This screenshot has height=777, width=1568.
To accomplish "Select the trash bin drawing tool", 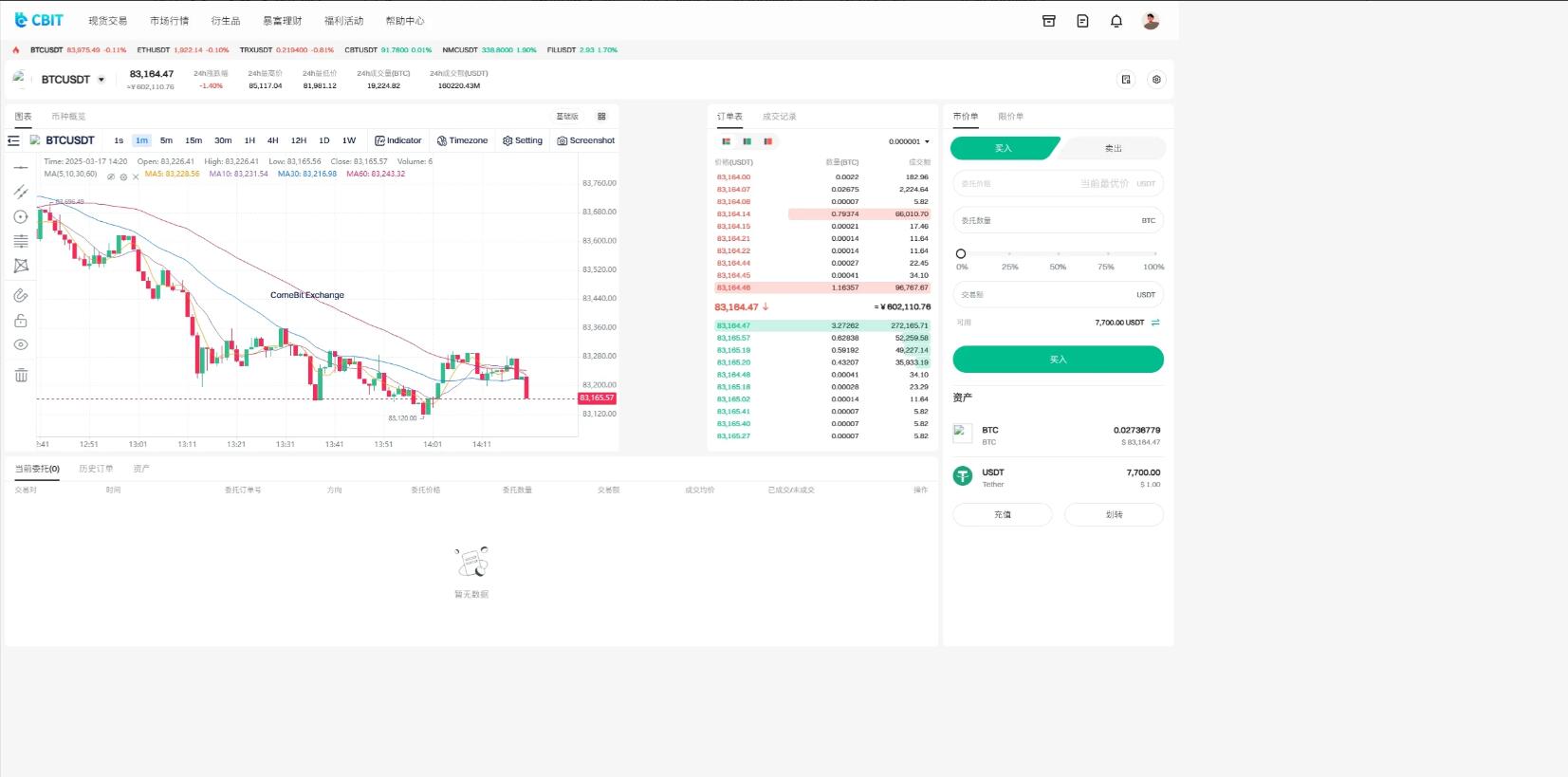I will coord(21,376).
